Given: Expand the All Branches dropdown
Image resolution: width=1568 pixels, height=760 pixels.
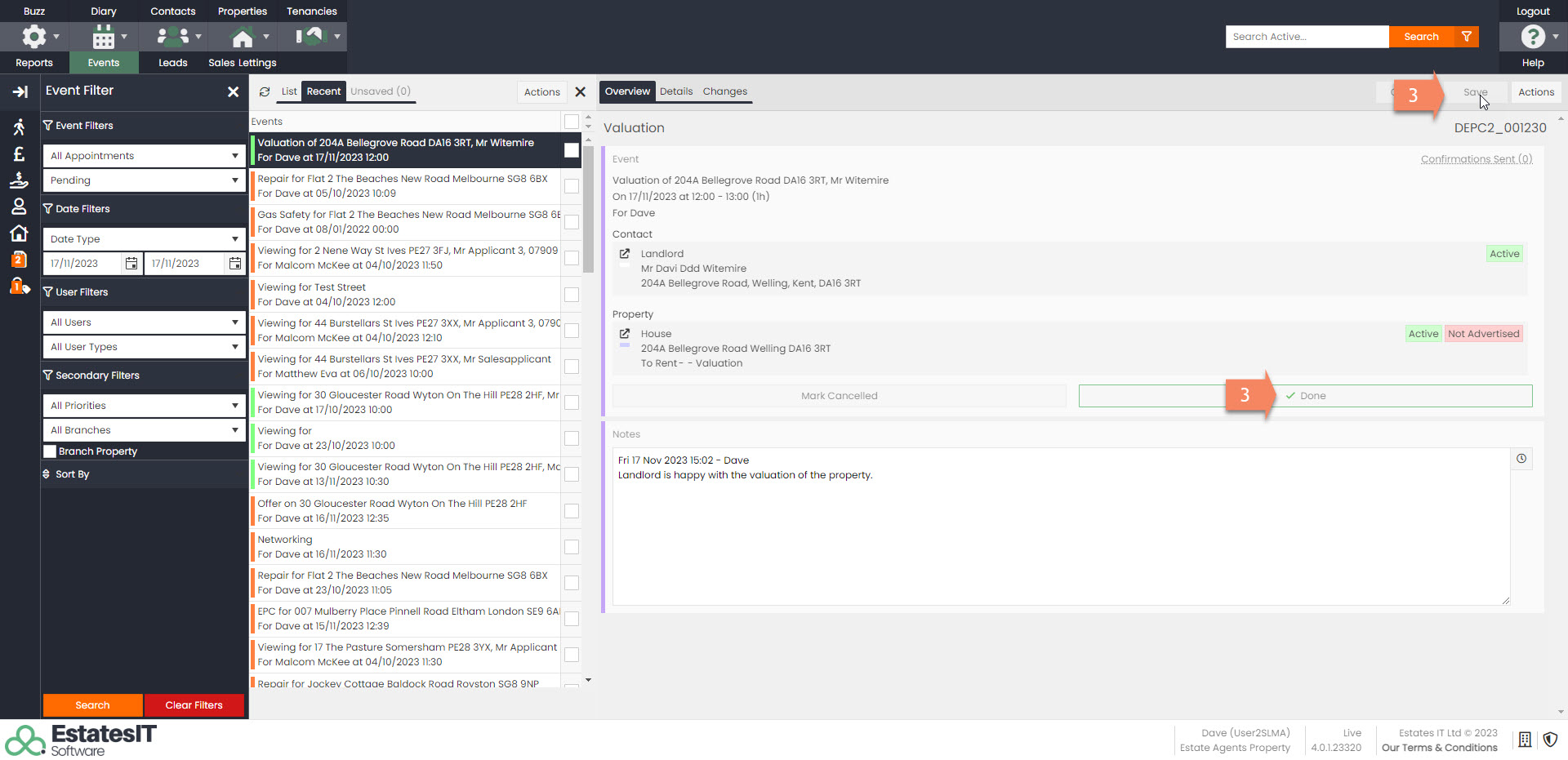Looking at the screenshot, I should point(144,430).
